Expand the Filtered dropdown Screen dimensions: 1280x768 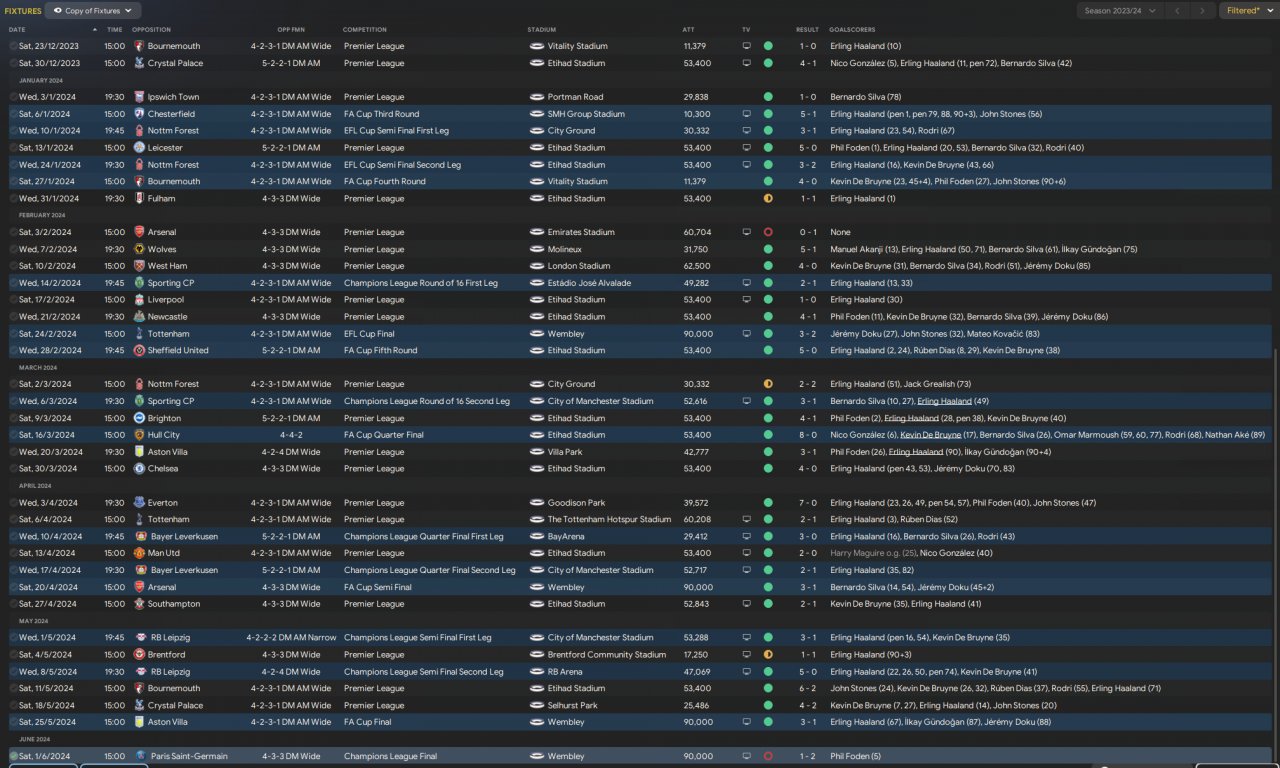(x=1248, y=11)
